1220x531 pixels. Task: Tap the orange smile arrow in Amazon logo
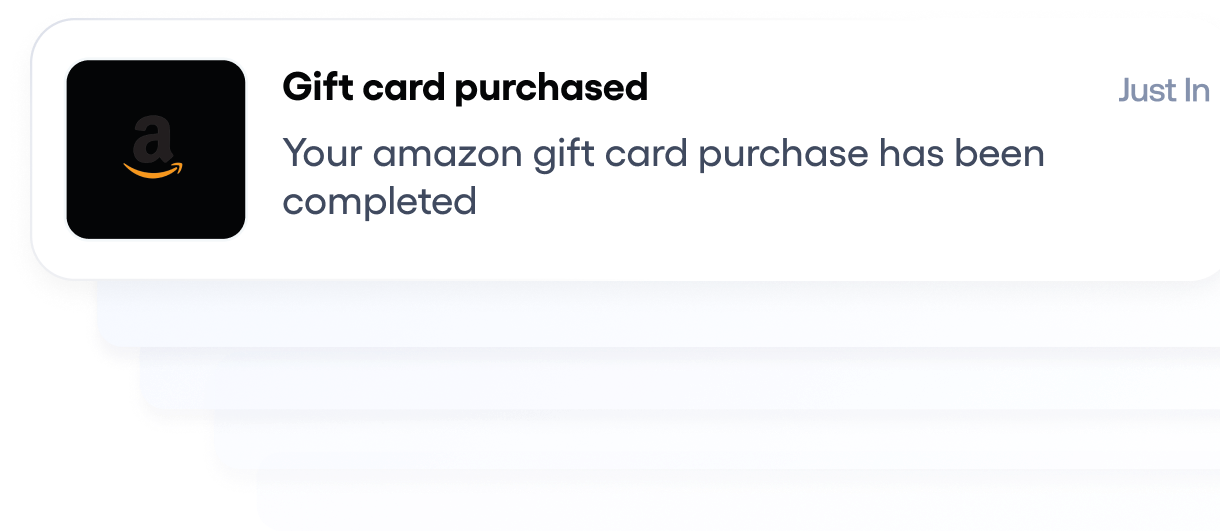pos(155,170)
